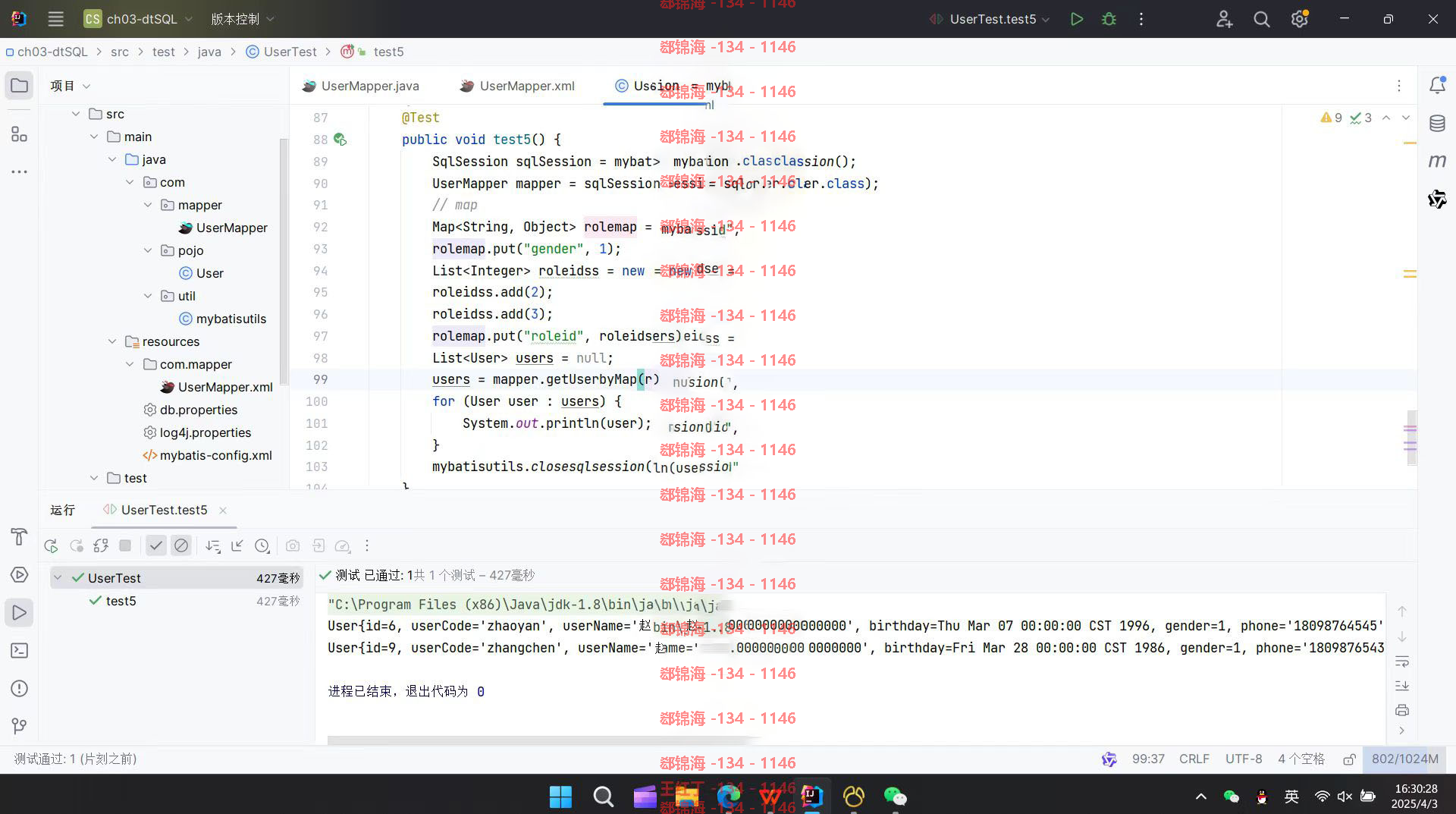The image size is (1456, 814).
Task: Click the memory indicator 802/1024M
Action: [1404, 759]
